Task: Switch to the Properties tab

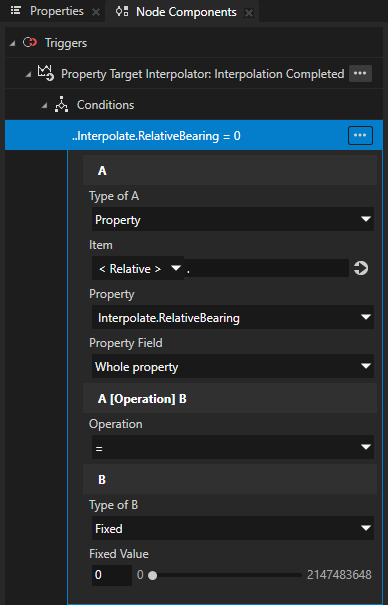Action: [56, 11]
